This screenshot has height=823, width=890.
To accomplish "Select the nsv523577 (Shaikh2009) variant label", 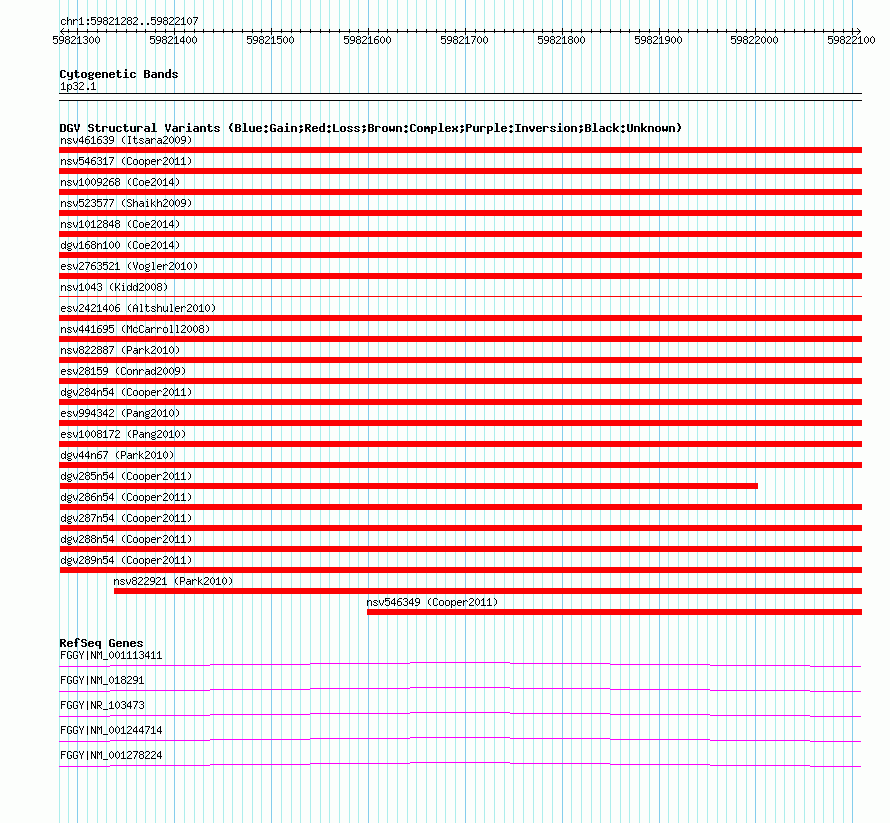I will [126, 203].
